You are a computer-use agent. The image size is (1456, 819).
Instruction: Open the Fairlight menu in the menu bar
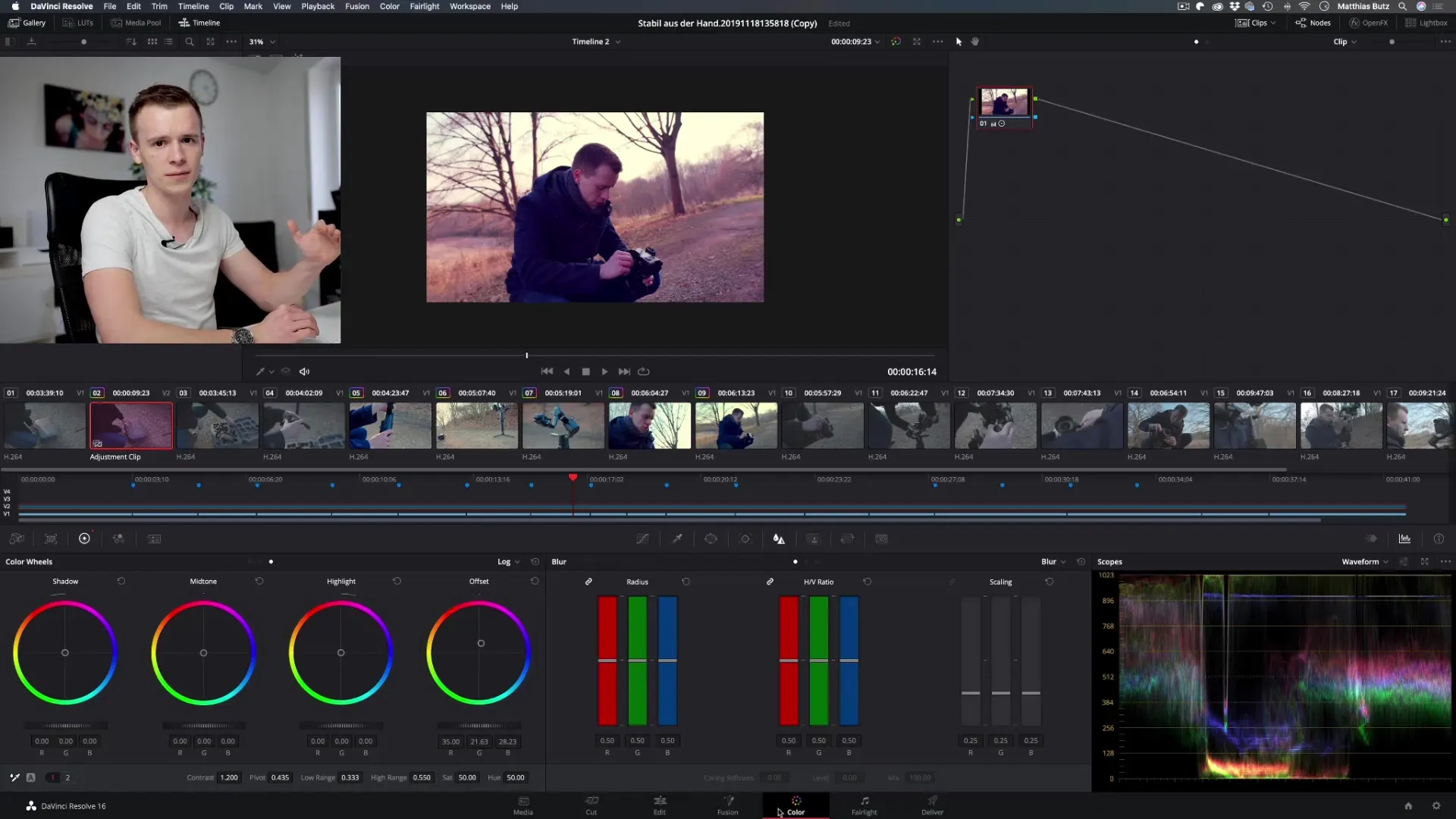[x=424, y=6]
